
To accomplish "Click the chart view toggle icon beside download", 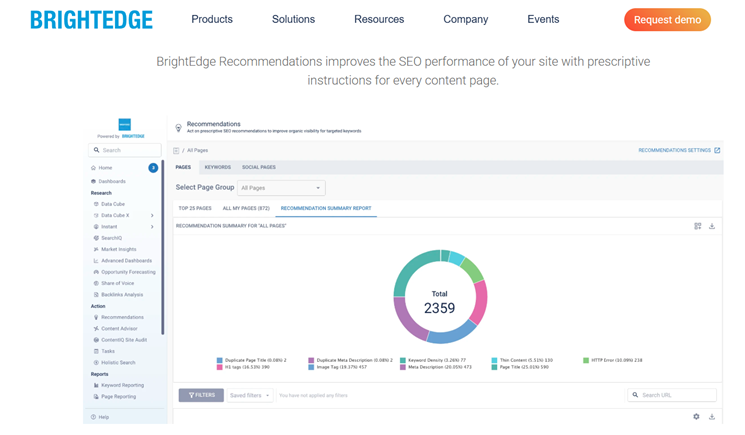I will point(697,226).
